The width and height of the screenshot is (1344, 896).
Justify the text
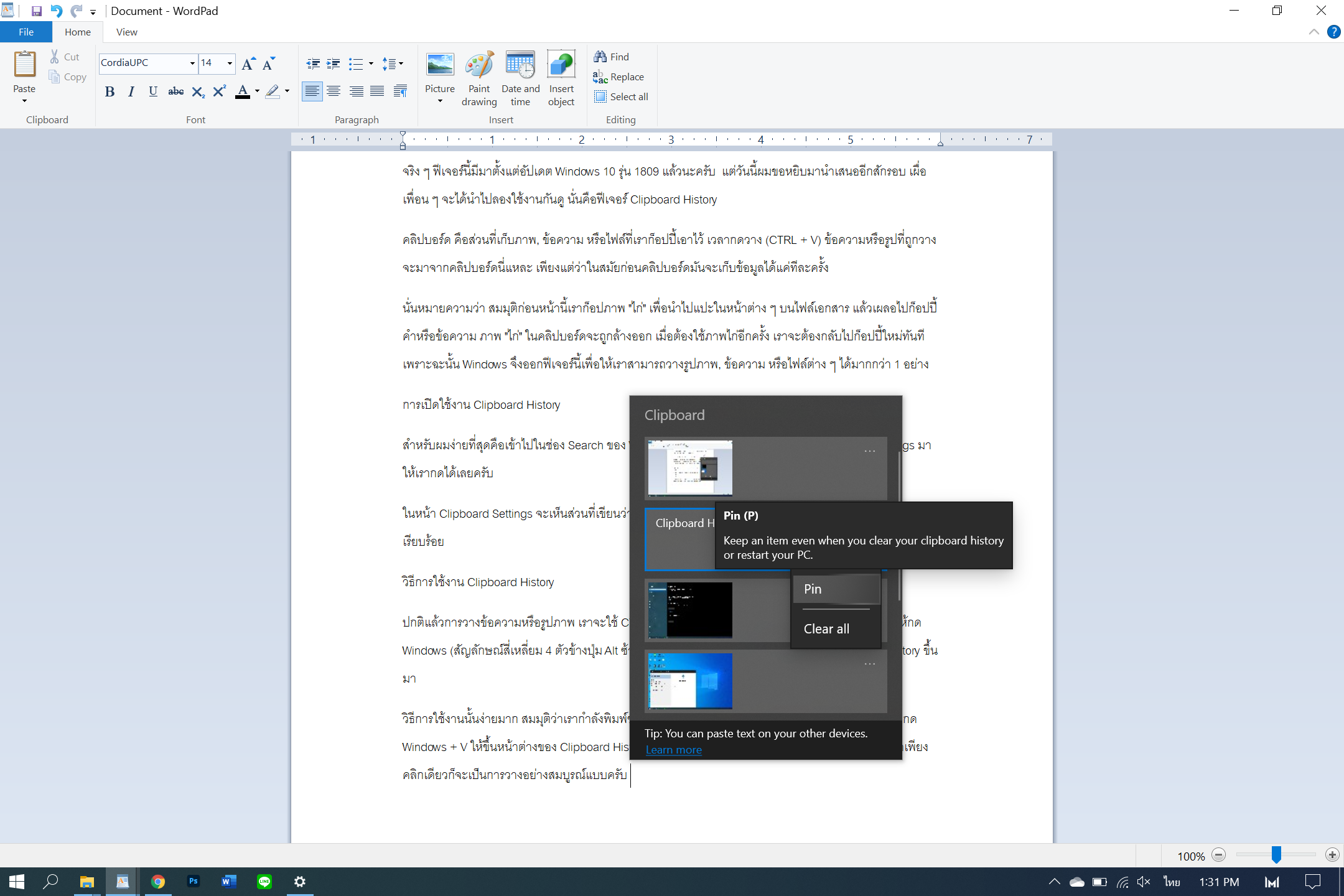click(377, 91)
